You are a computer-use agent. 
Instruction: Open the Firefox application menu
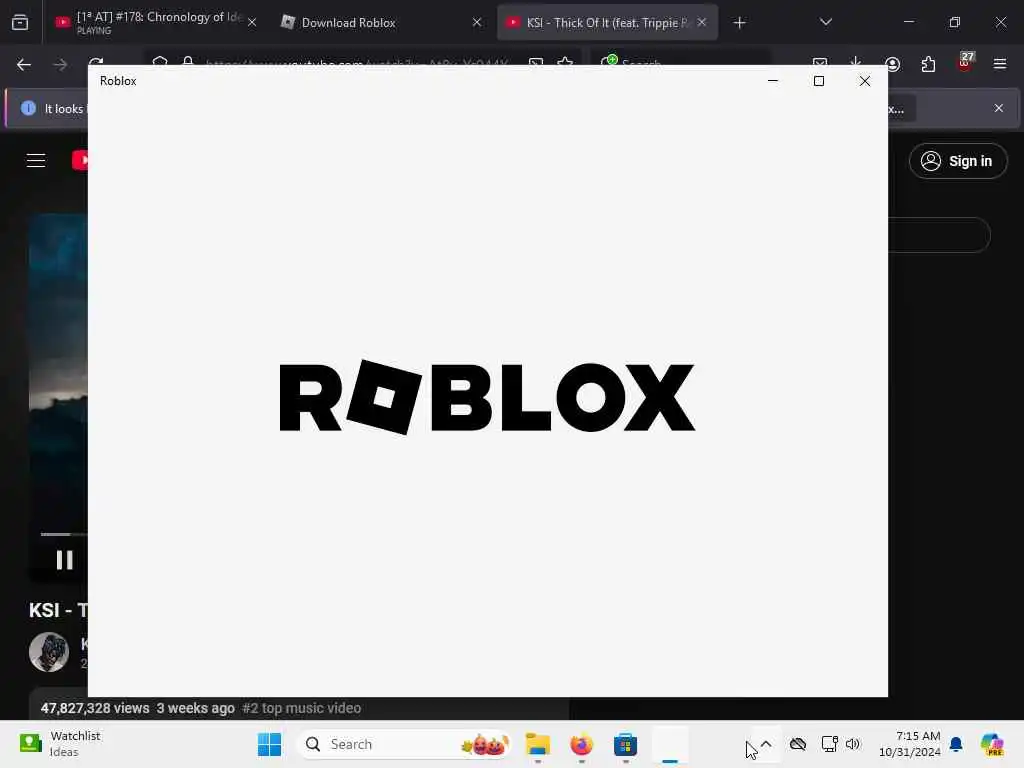coord(999,64)
